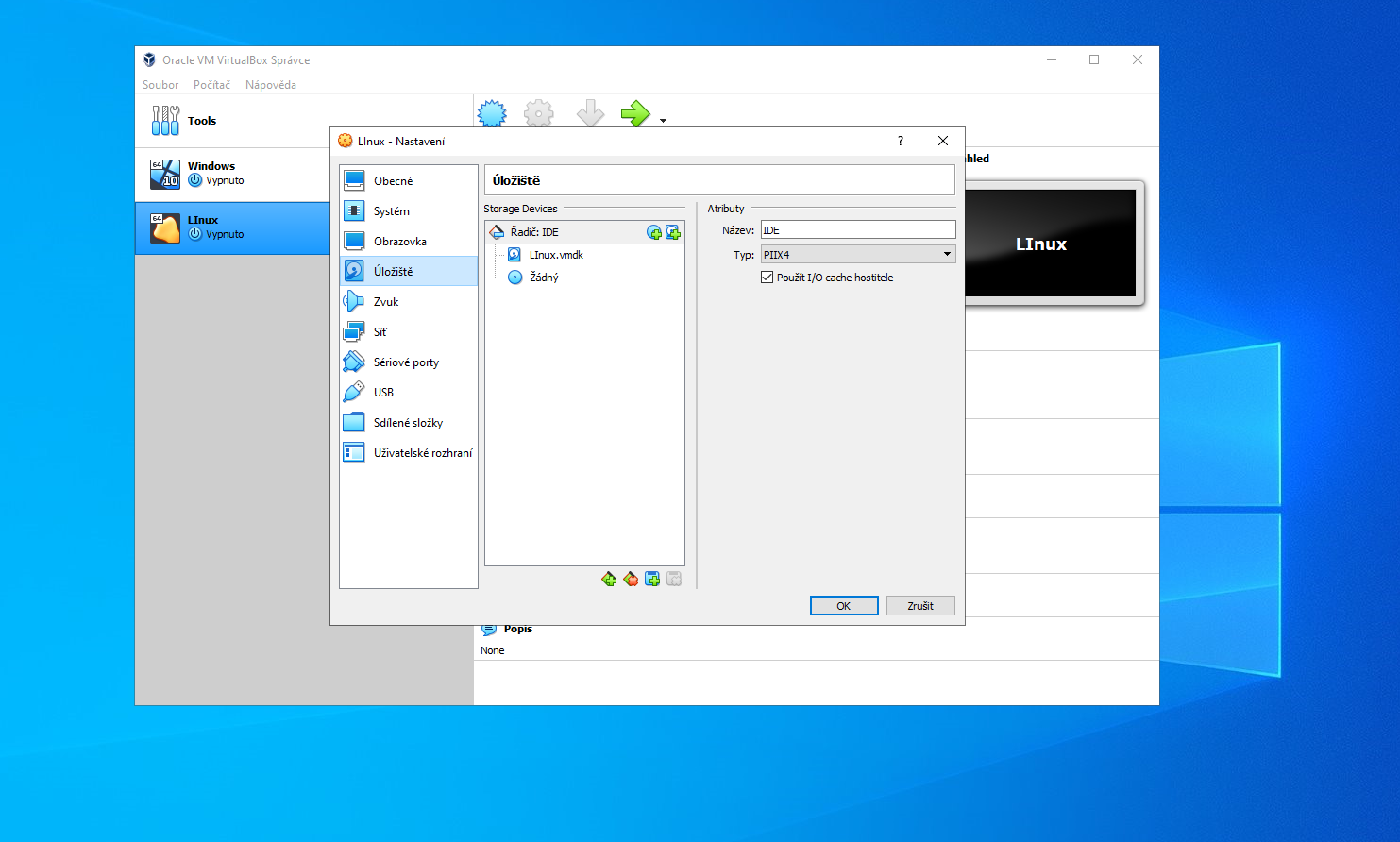Click the Popis section header

[x=517, y=629]
